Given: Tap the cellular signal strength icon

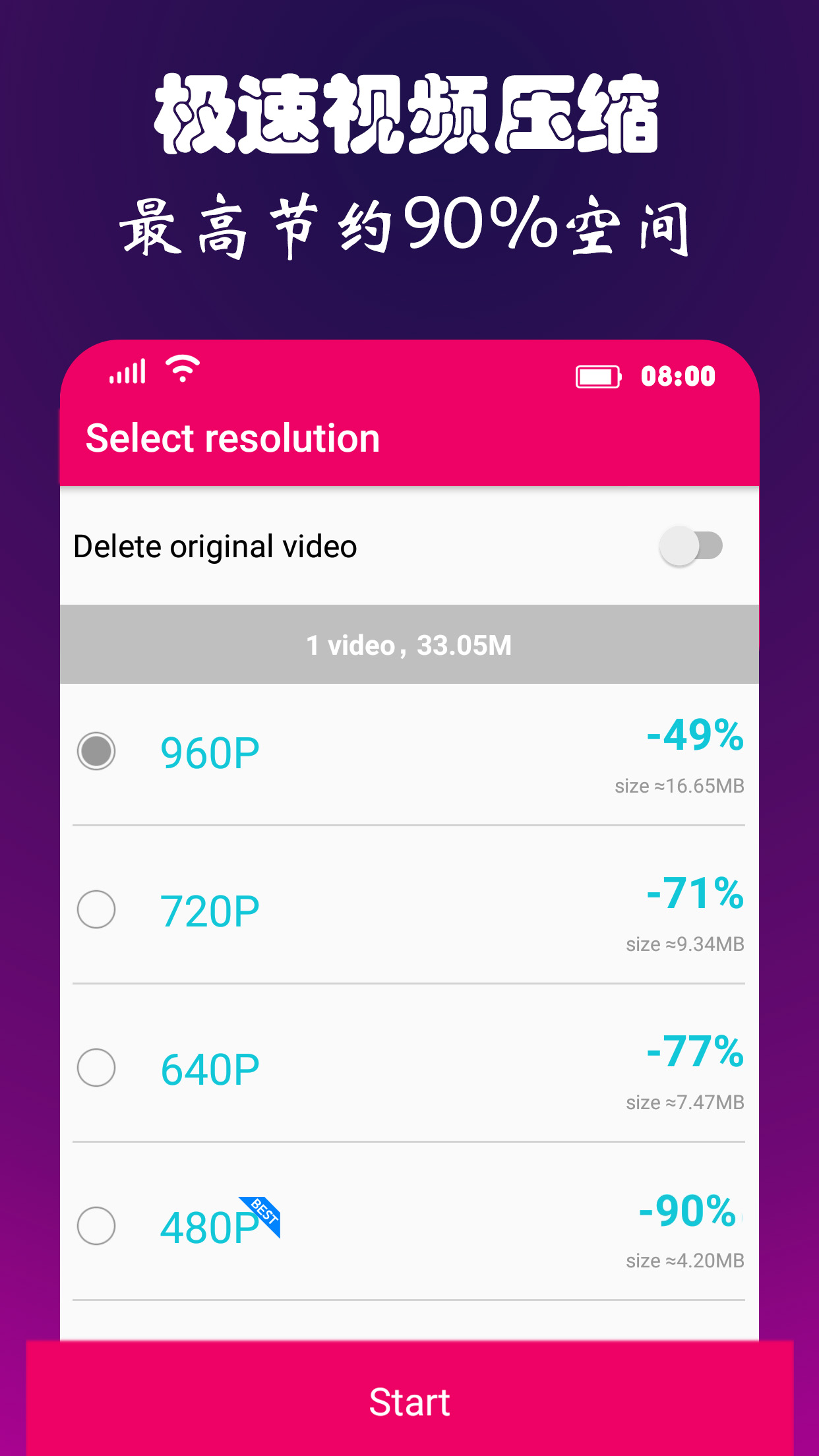Looking at the screenshot, I should point(127,372).
